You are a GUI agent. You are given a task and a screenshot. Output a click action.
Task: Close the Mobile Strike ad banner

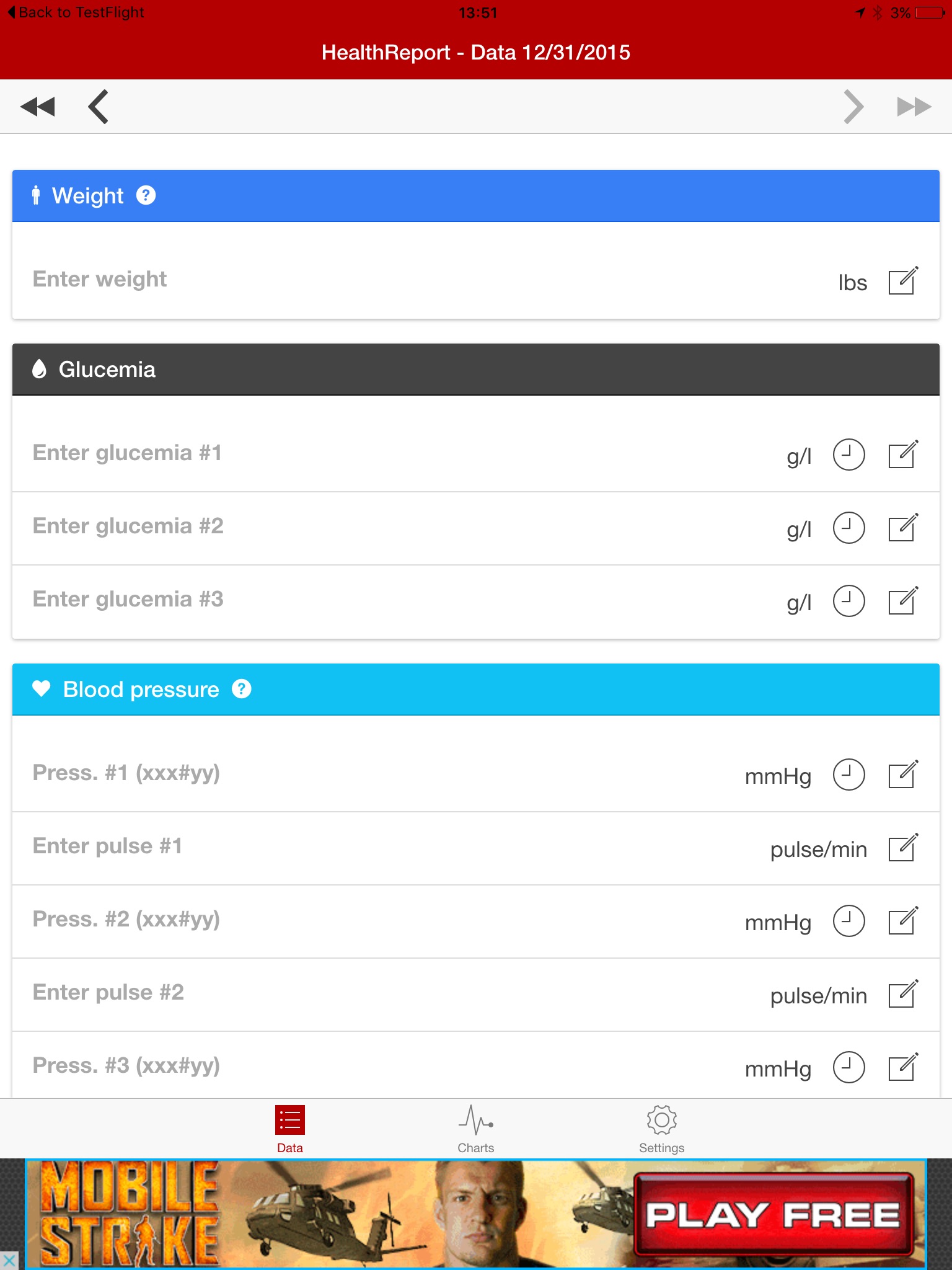coord(9,1261)
